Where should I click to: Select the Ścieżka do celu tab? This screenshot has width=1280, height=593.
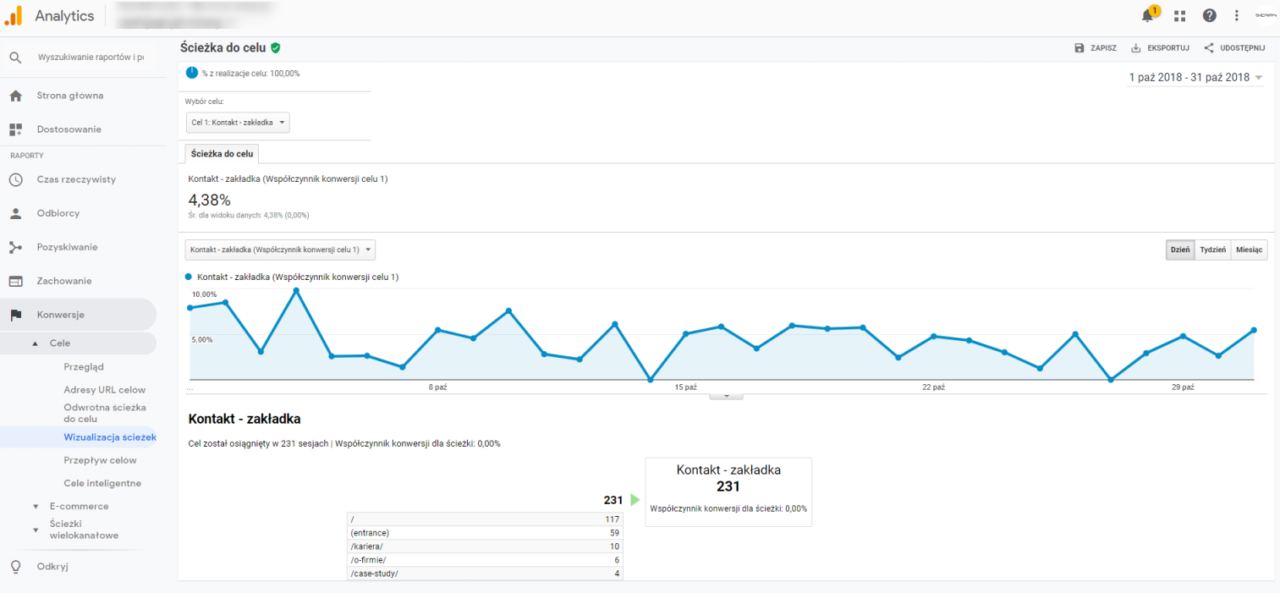[x=222, y=153]
